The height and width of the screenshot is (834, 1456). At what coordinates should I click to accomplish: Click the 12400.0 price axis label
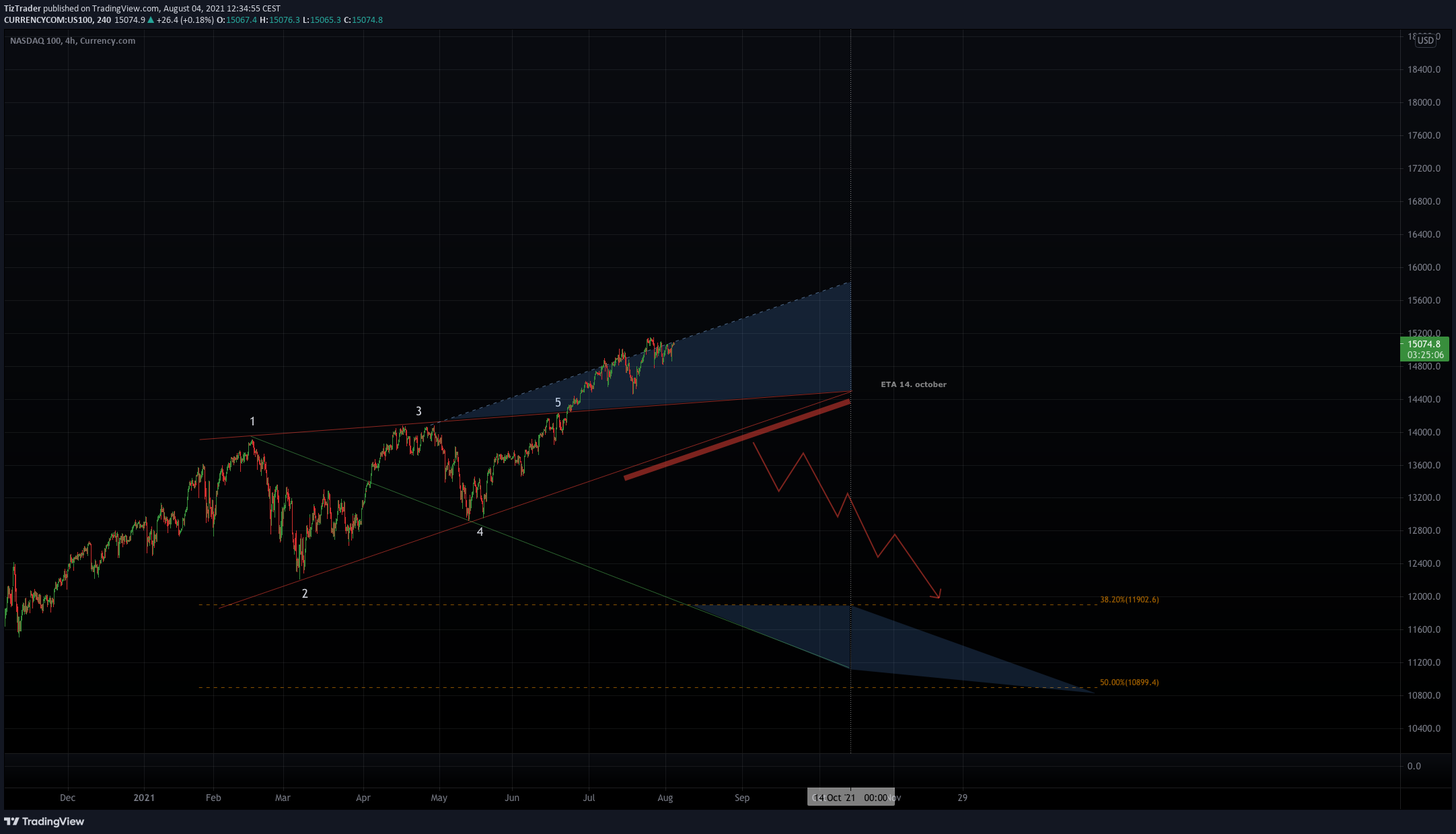point(1424,563)
